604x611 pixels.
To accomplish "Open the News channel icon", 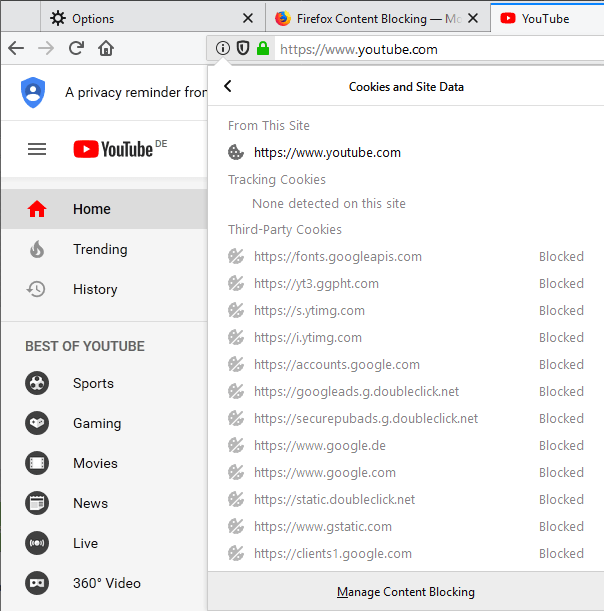I will [37, 503].
